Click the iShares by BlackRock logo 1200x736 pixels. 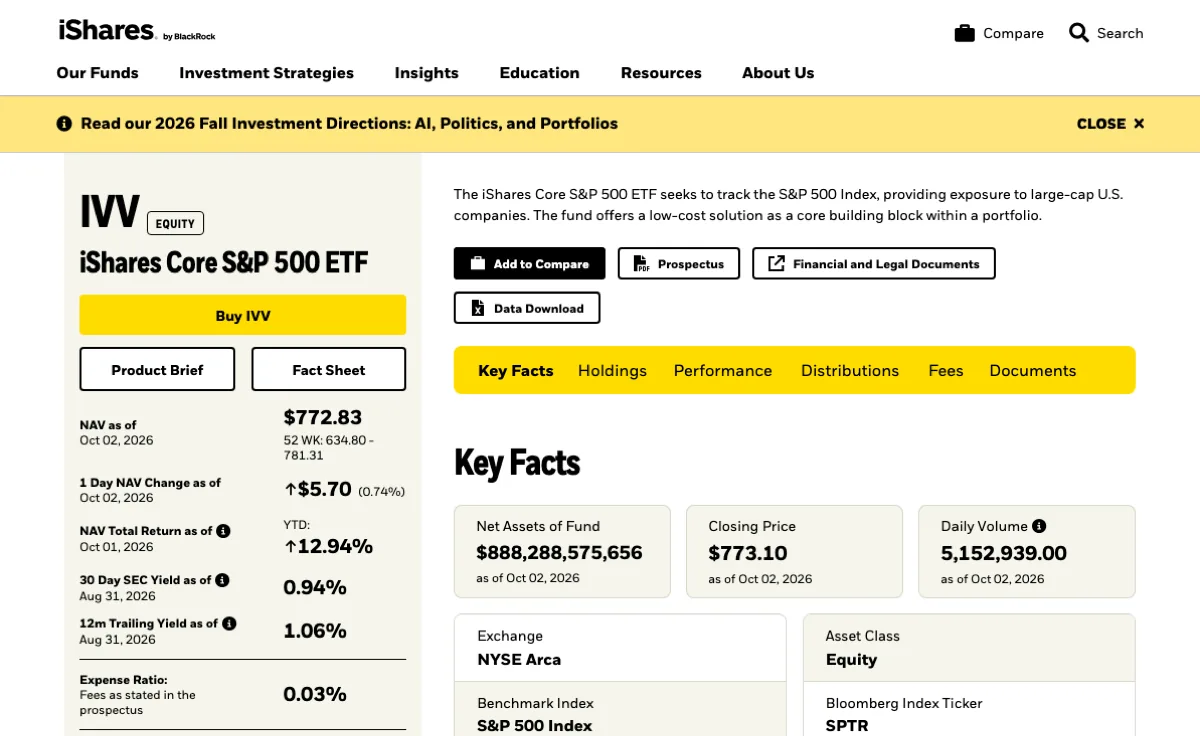(x=137, y=31)
